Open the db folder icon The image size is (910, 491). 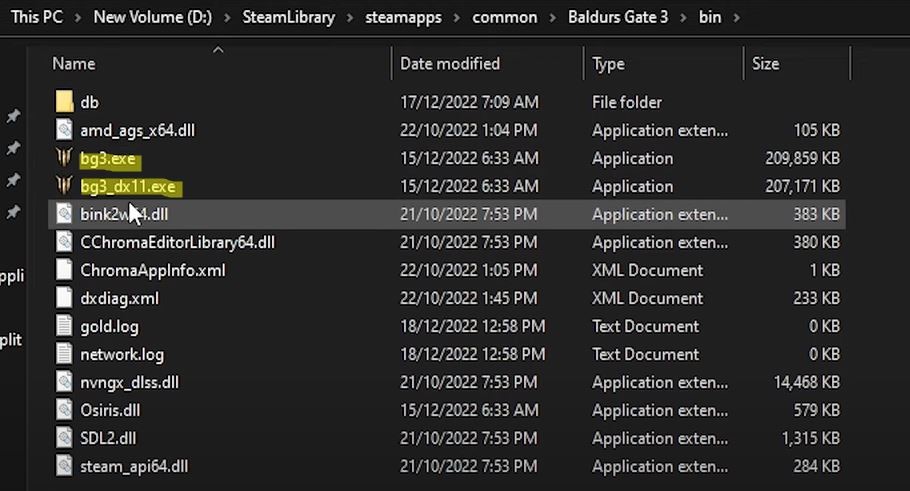[x=64, y=102]
